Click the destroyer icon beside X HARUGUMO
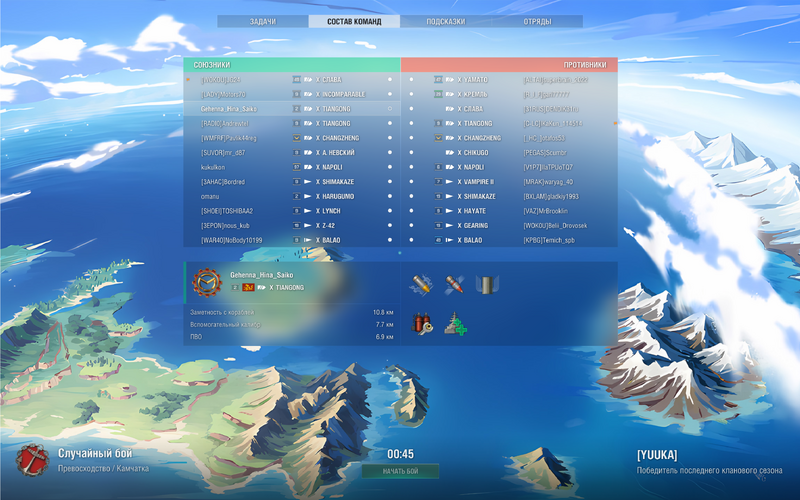This screenshot has width=800, height=500. coord(308,196)
